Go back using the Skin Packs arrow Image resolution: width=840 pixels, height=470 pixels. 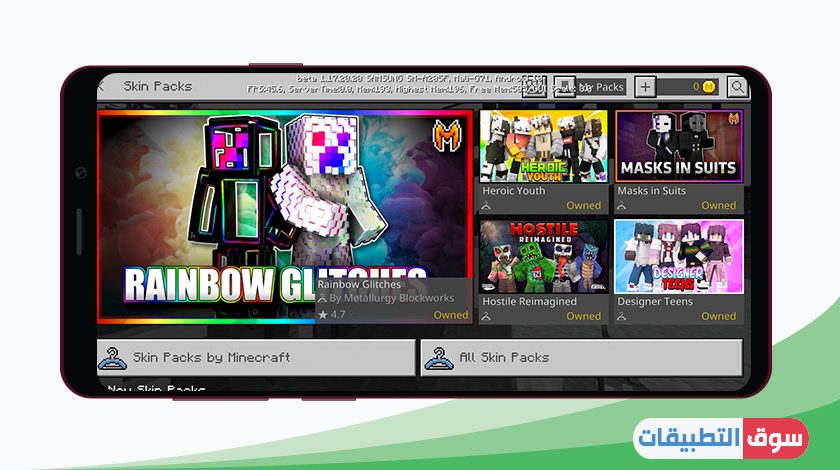(101, 86)
